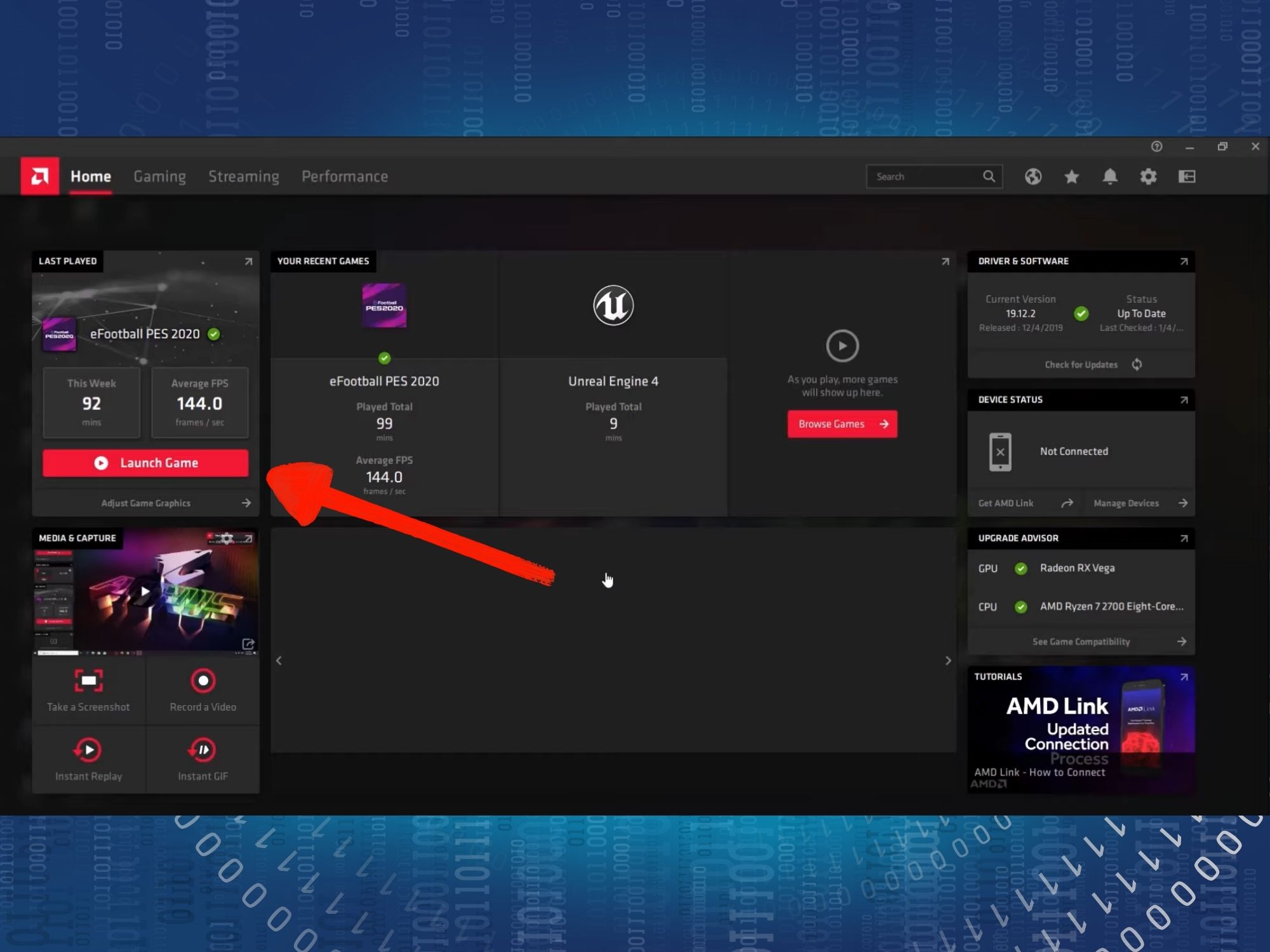Click the Launch Game button

[x=145, y=463]
